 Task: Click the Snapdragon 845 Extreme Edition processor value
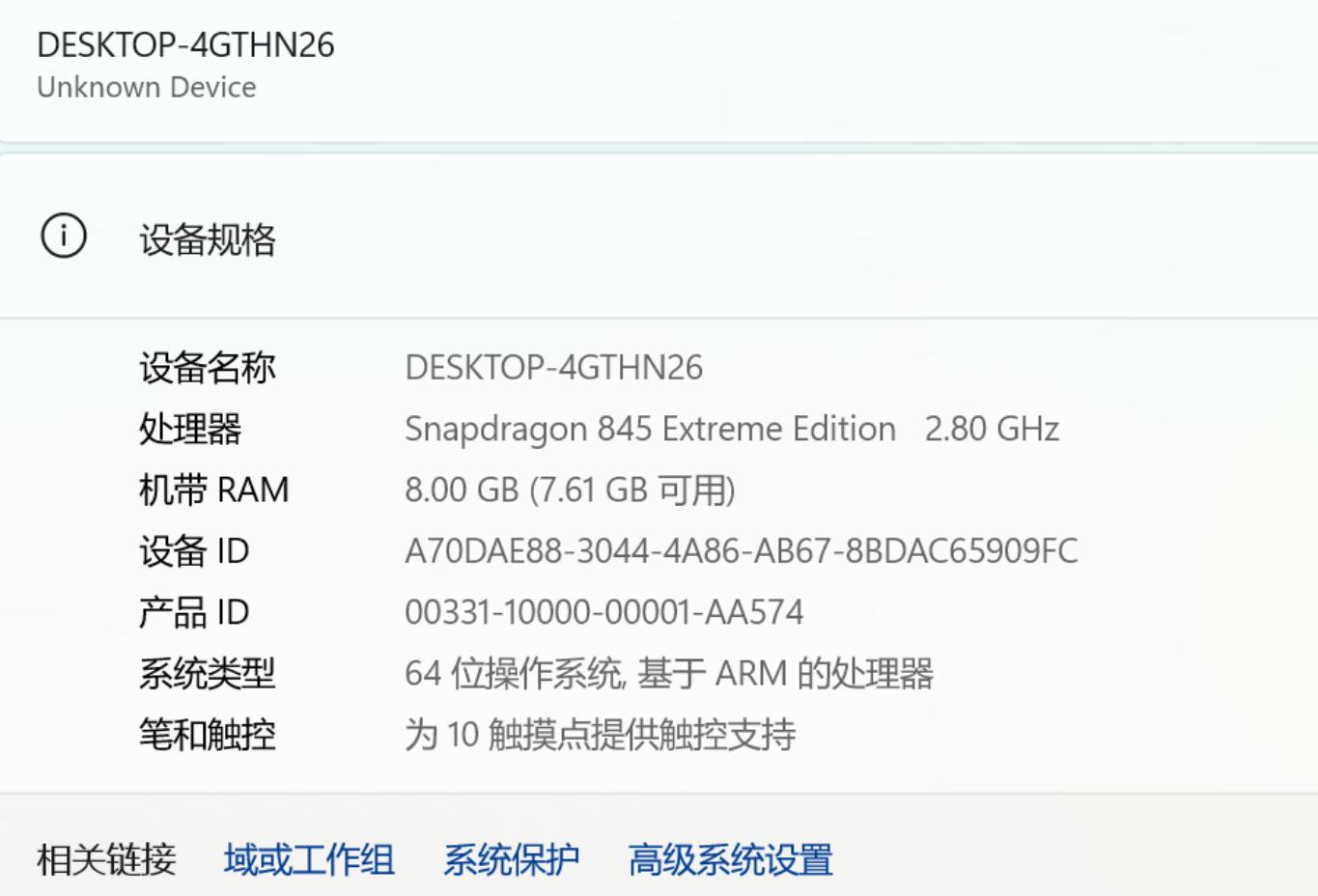[x=649, y=429]
